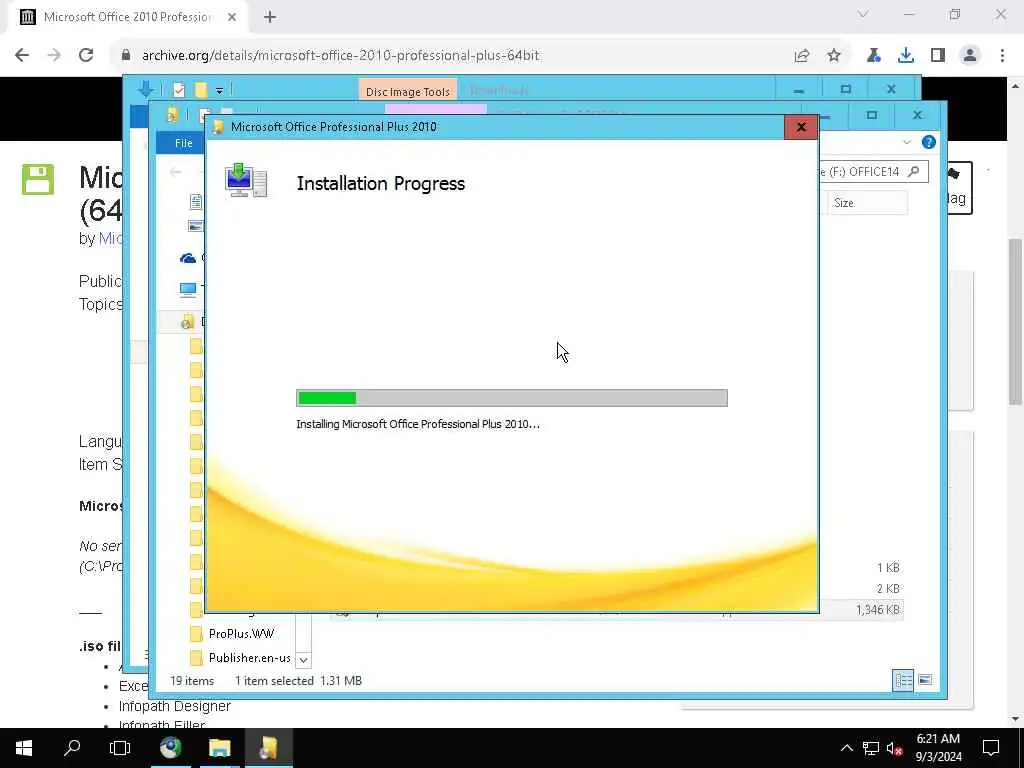The width and height of the screenshot is (1024, 768).
Task: Click the Infopath Designer list item
Action: point(174,706)
